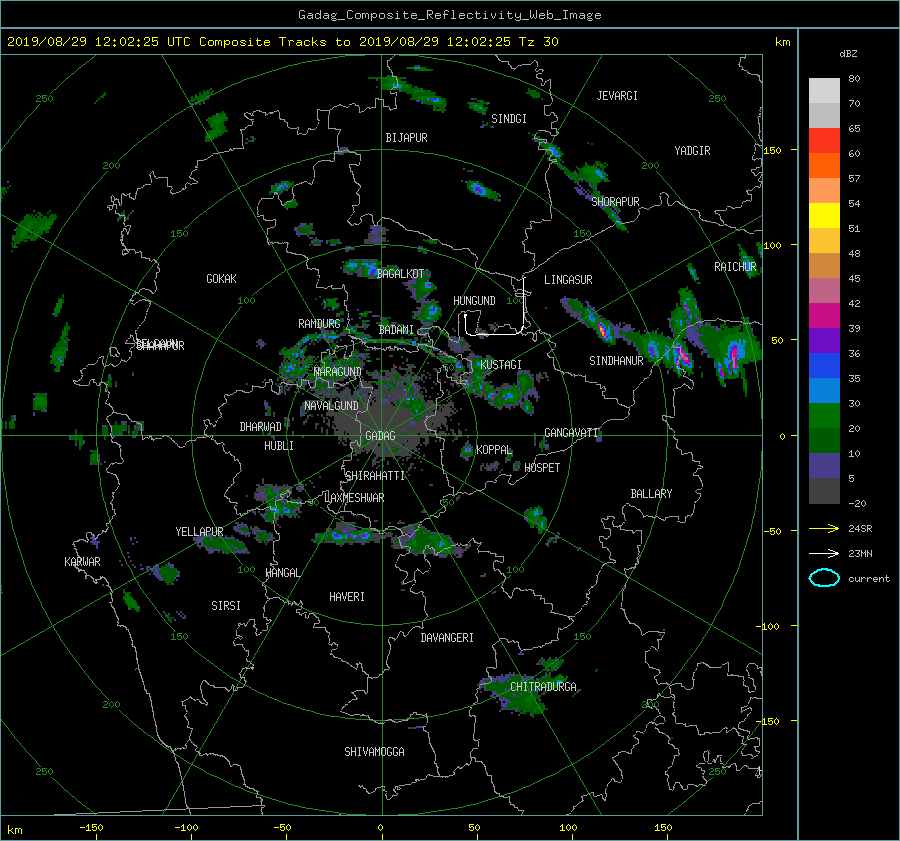The image size is (900, 841).
Task: Click the BAGALKOT city label
Action: click(x=400, y=274)
